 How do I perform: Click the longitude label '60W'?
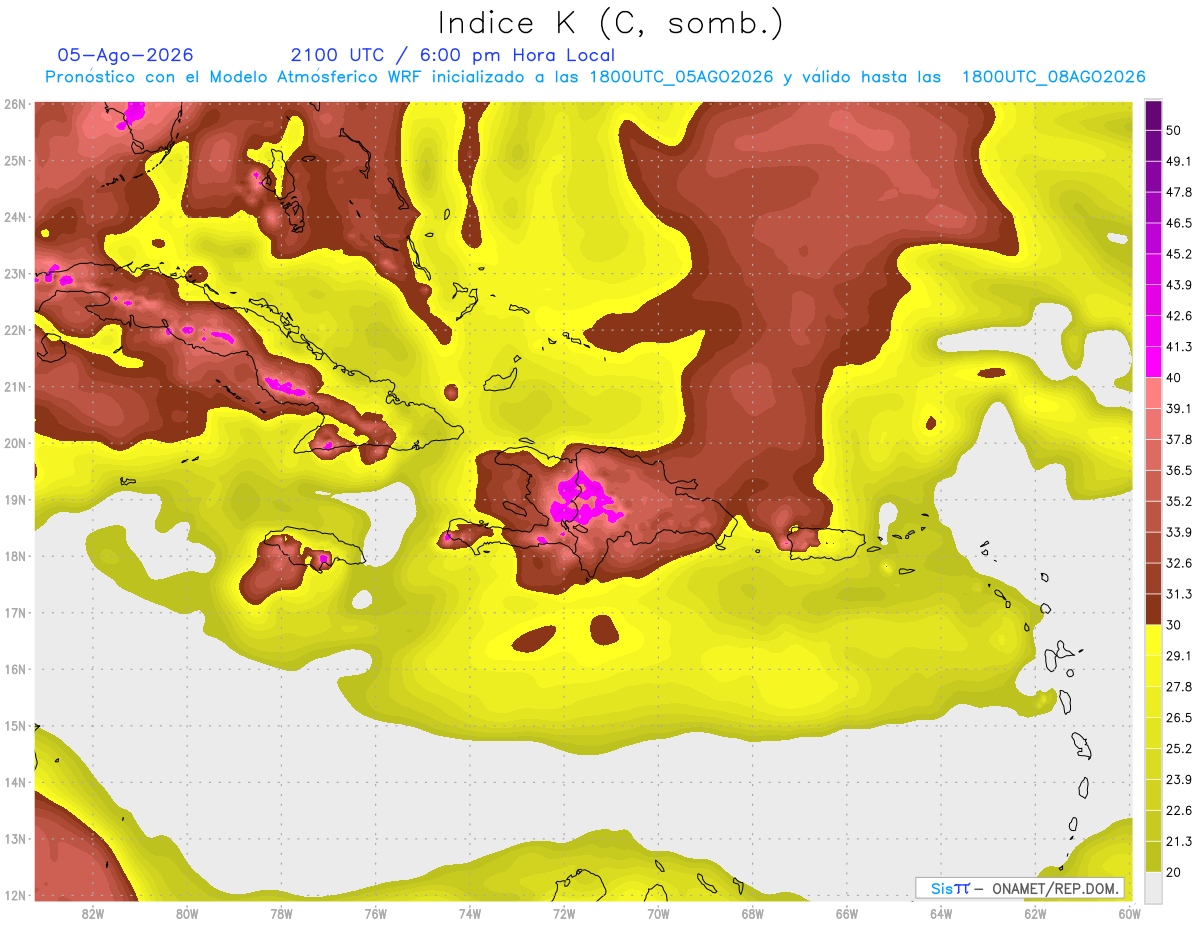tap(1129, 914)
